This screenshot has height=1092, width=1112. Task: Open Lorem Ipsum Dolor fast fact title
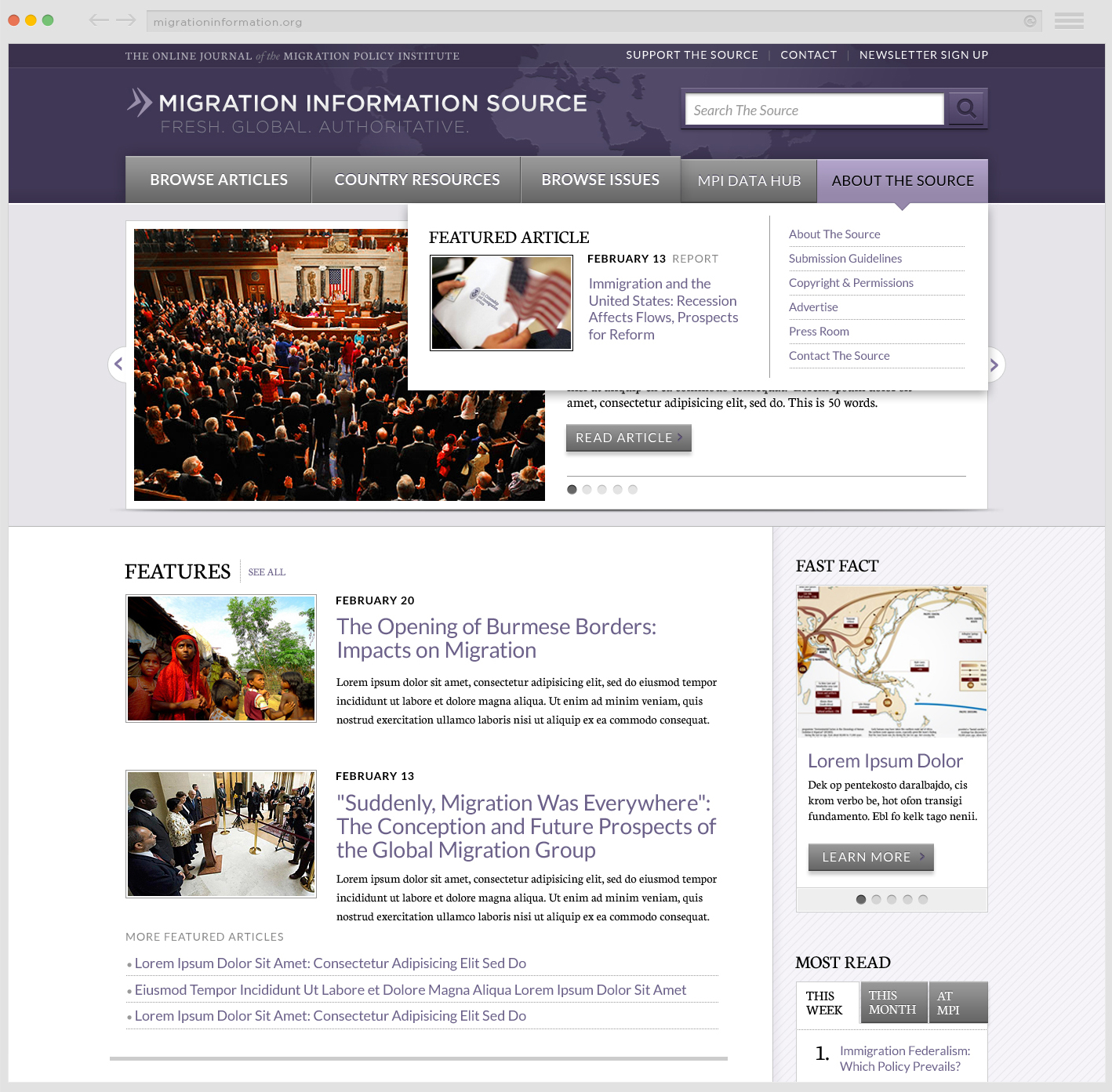(x=885, y=761)
